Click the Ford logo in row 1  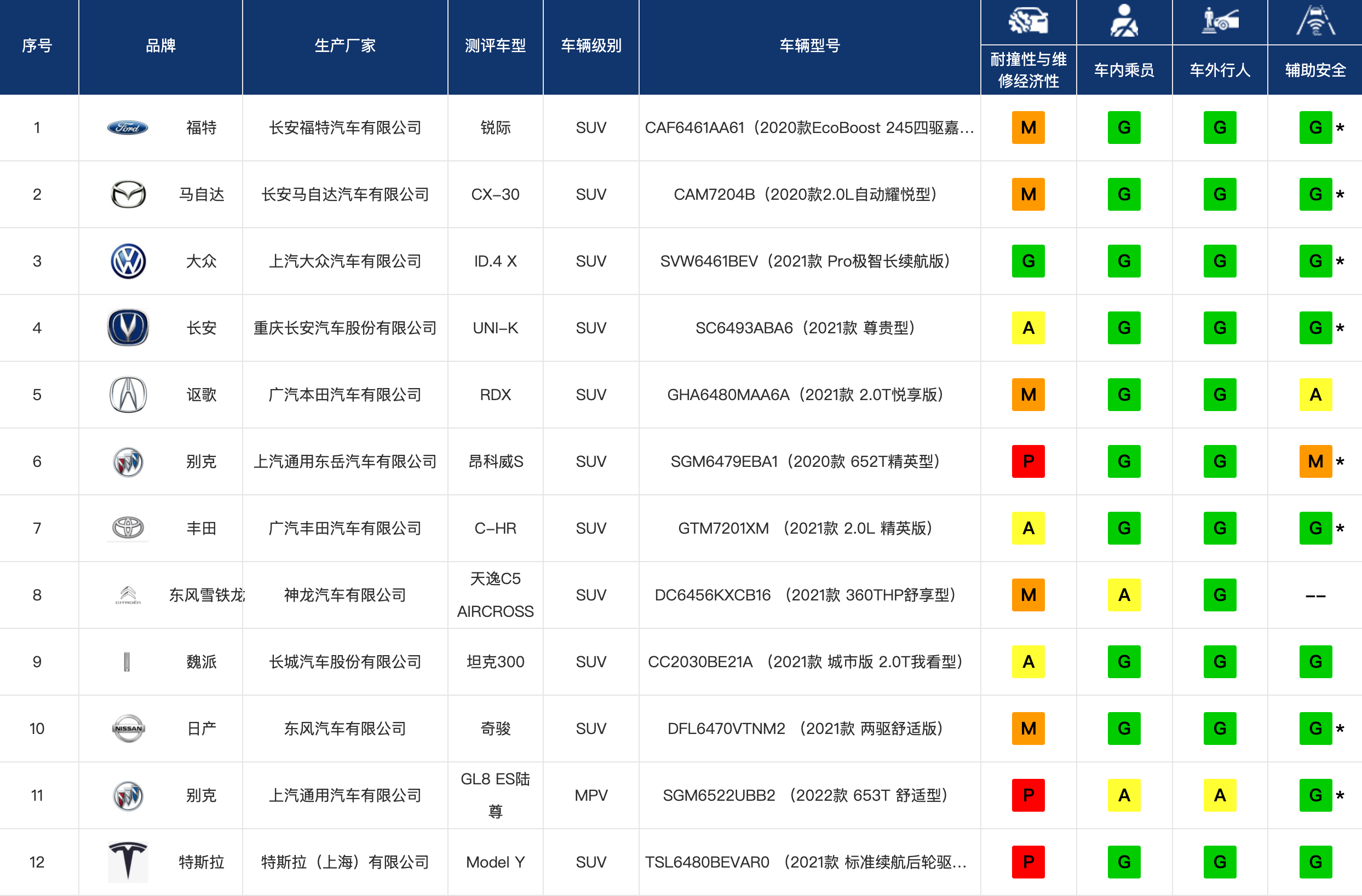point(128,128)
